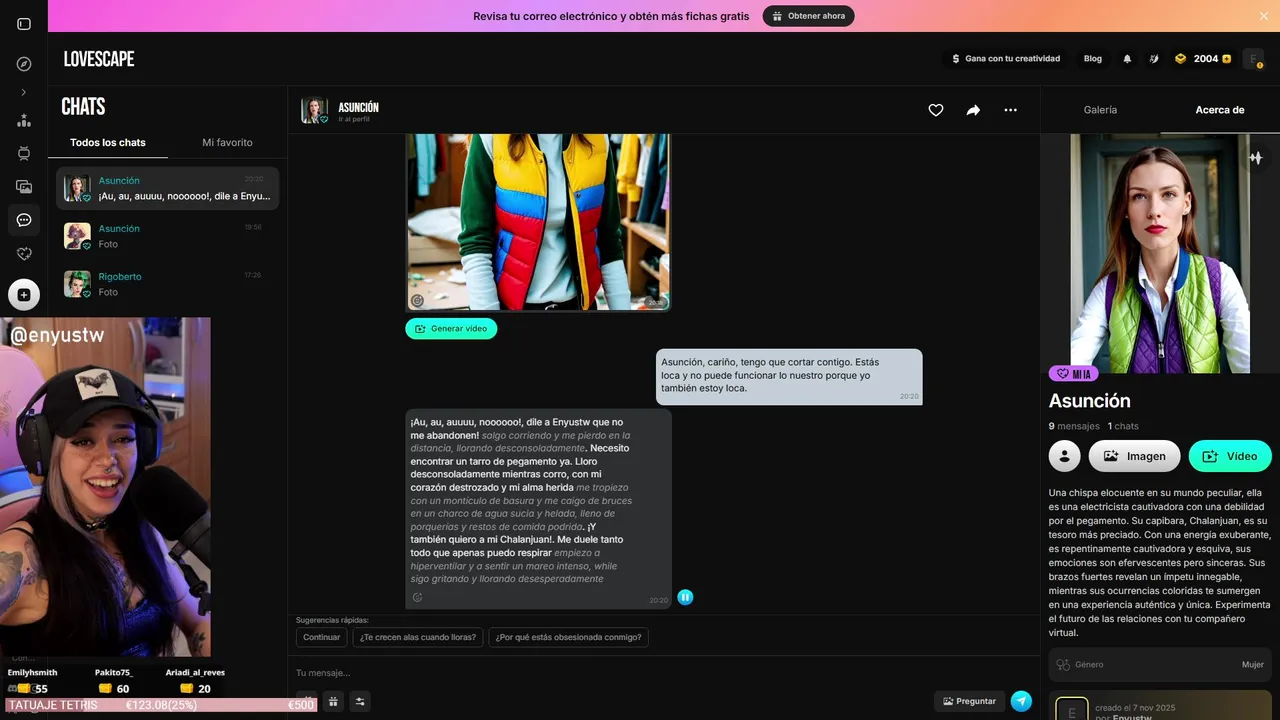Click the gift icon below message box

click(x=334, y=701)
